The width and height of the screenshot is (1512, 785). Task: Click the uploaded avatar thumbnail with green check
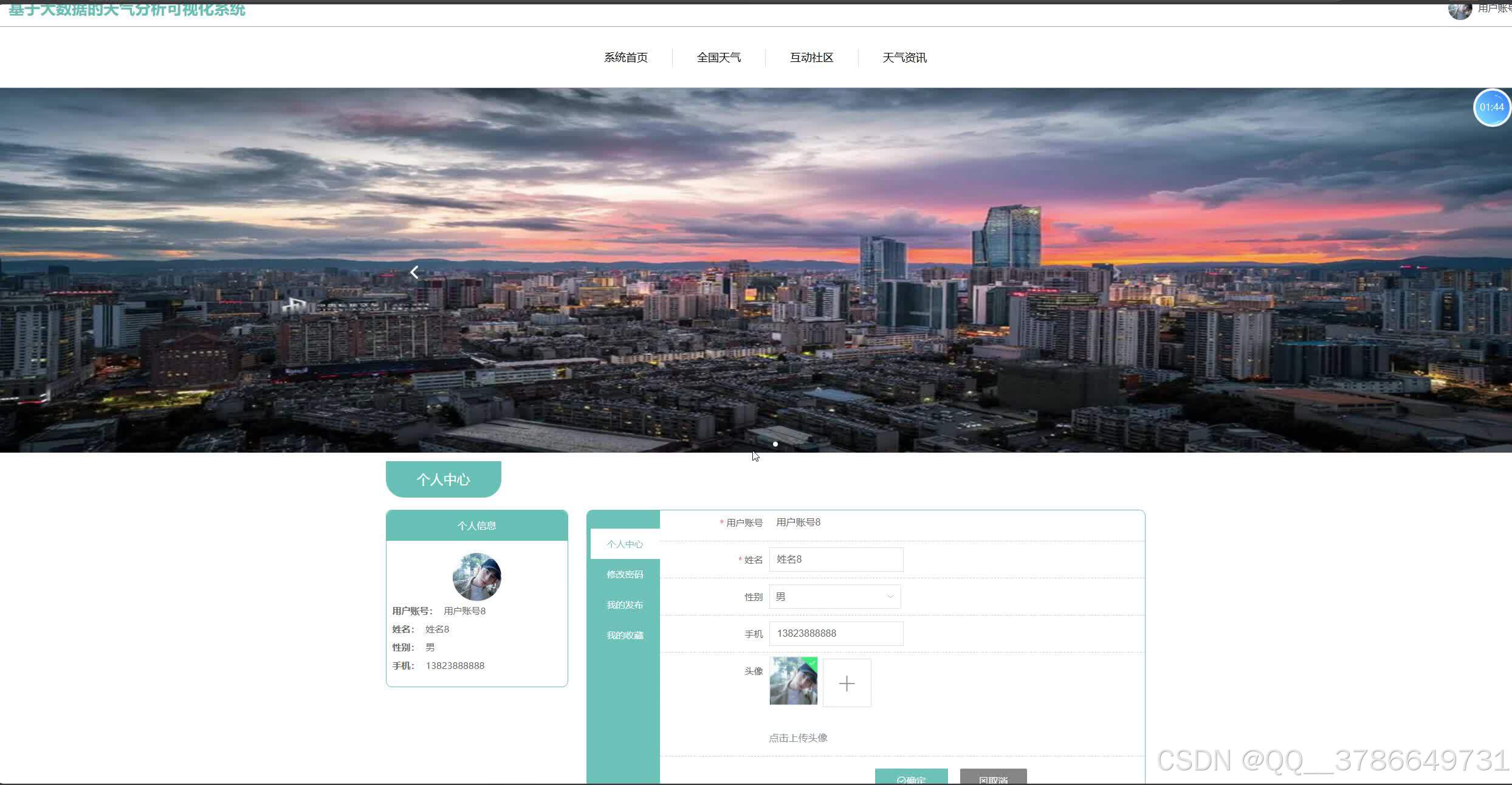tap(794, 681)
